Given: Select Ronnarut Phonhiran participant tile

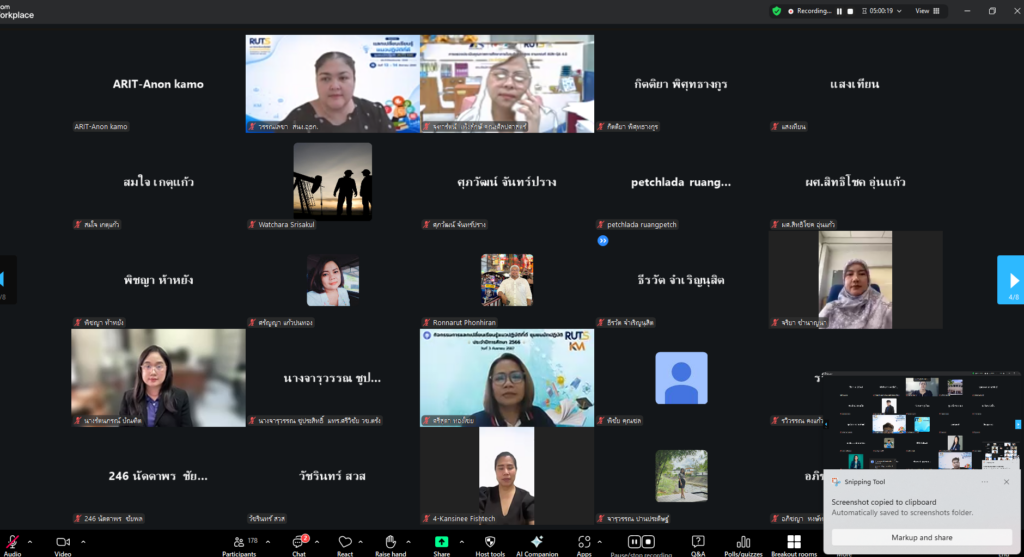Looking at the screenshot, I should click(507, 279).
